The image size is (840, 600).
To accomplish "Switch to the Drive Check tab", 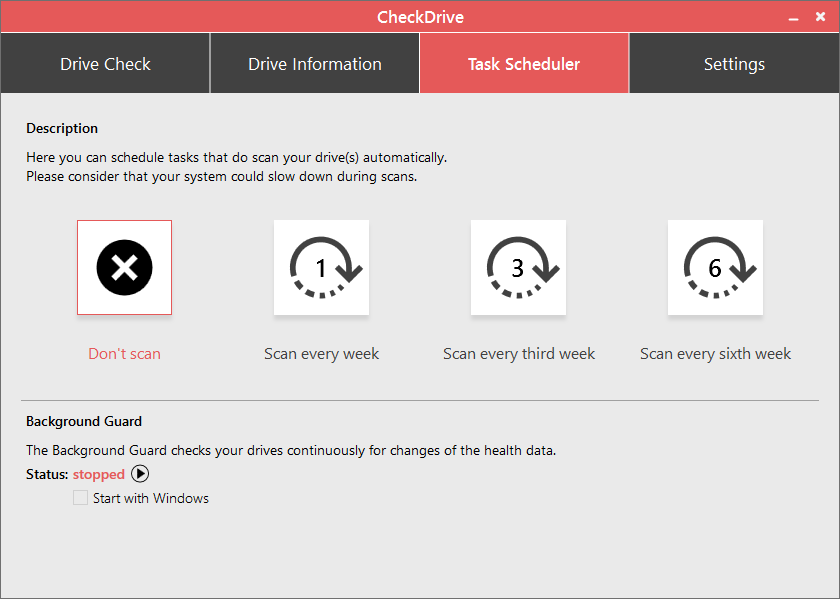I will pos(105,63).
